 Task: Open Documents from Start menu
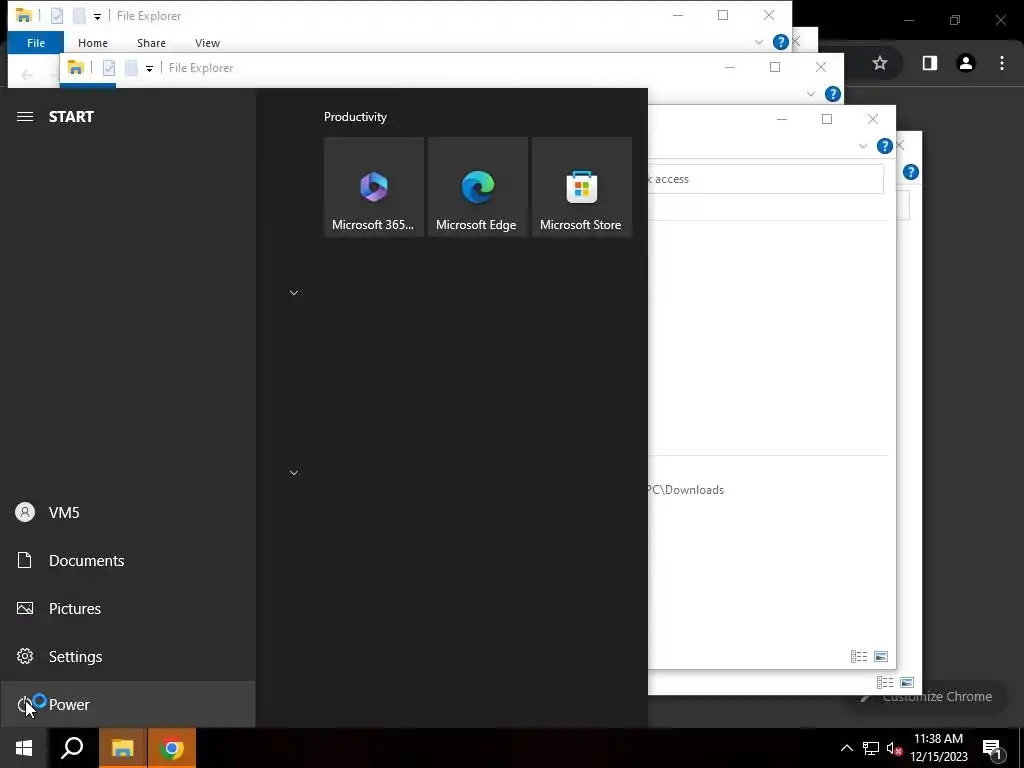(127, 560)
